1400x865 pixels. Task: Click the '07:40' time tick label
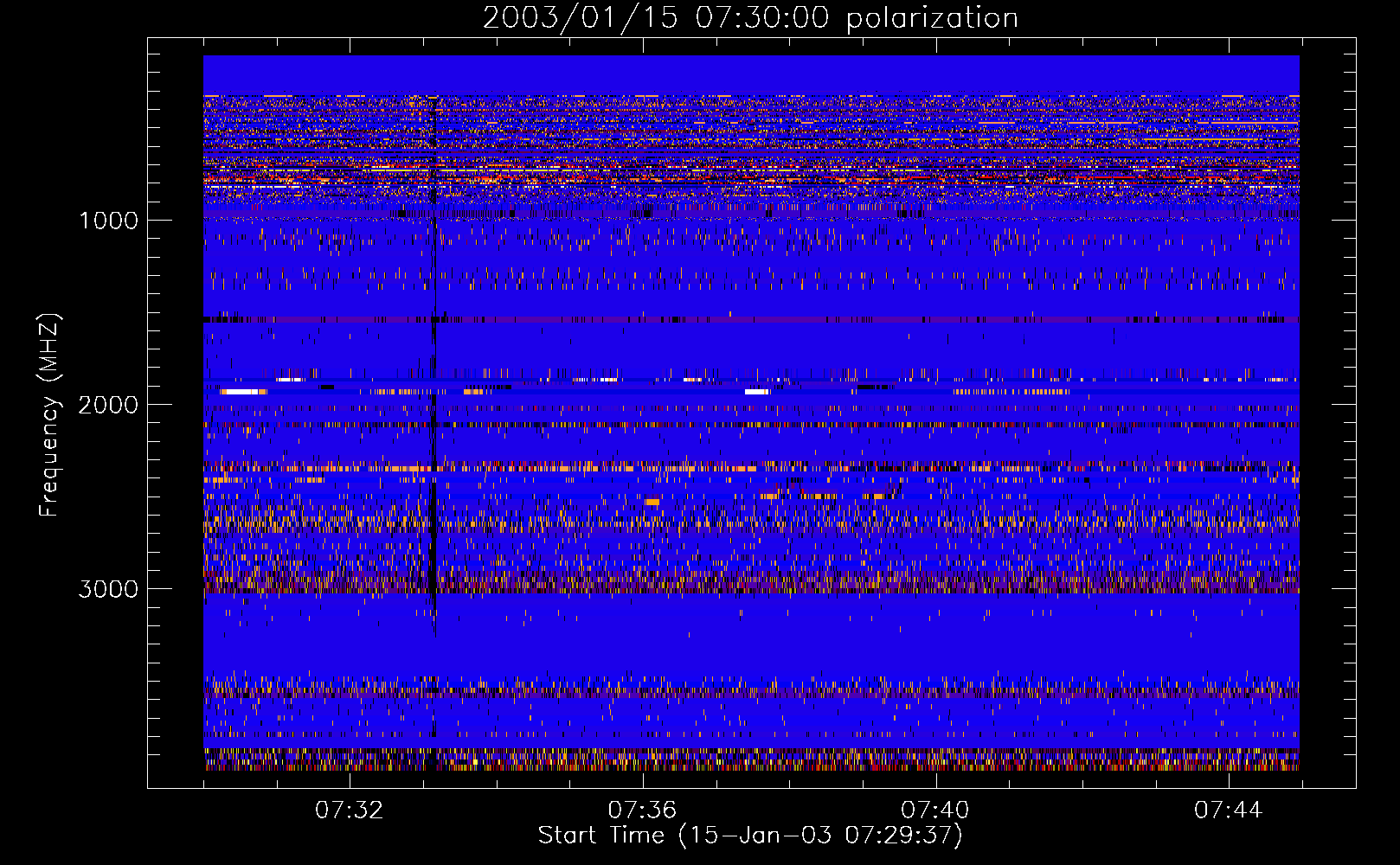coord(935,811)
